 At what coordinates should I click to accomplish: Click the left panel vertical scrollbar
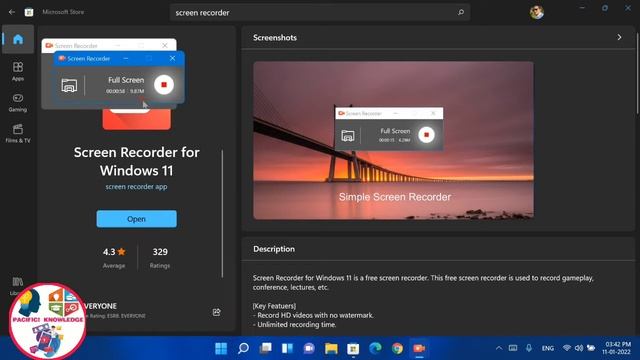[x=222, y=213]
